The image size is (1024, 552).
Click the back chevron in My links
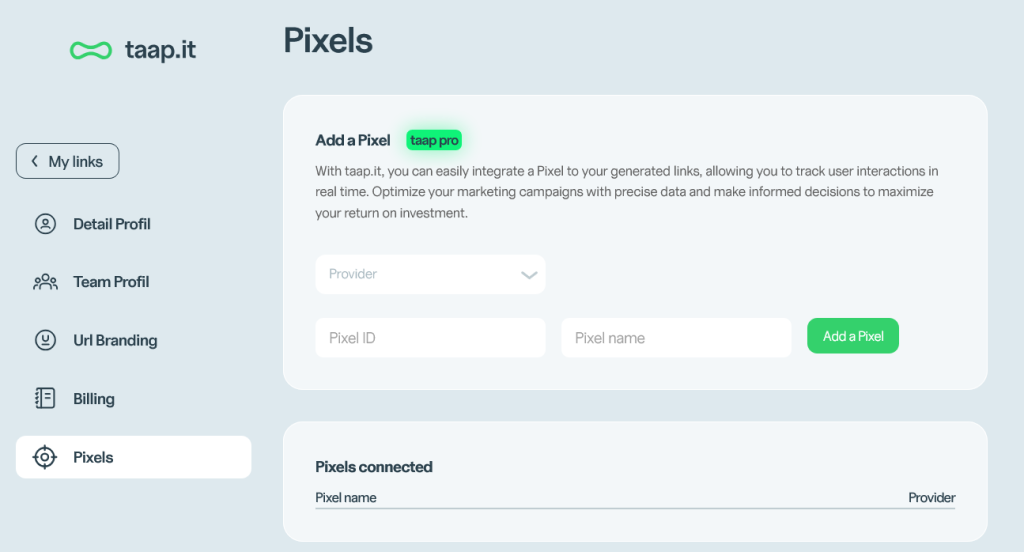(35, 162)
